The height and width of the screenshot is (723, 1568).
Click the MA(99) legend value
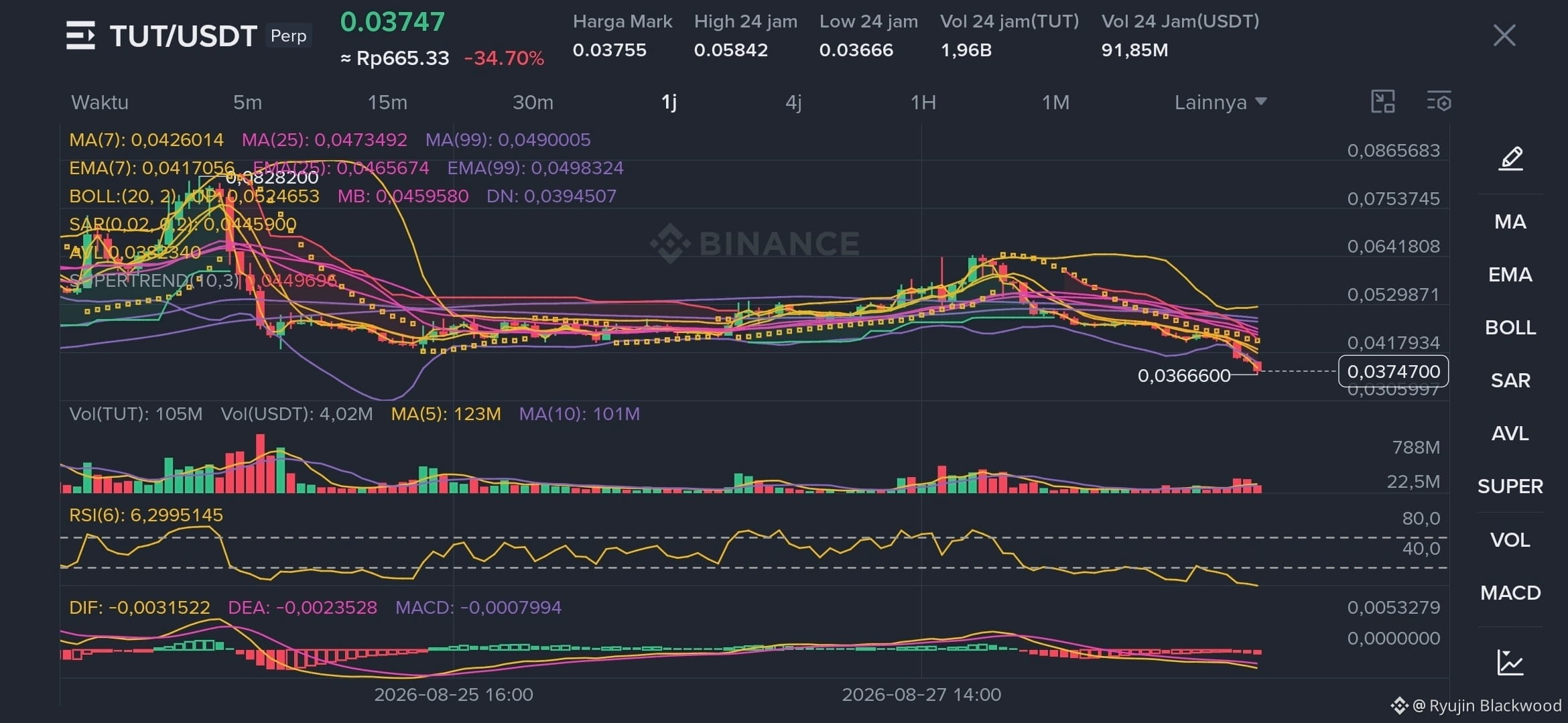pos(508,140)
